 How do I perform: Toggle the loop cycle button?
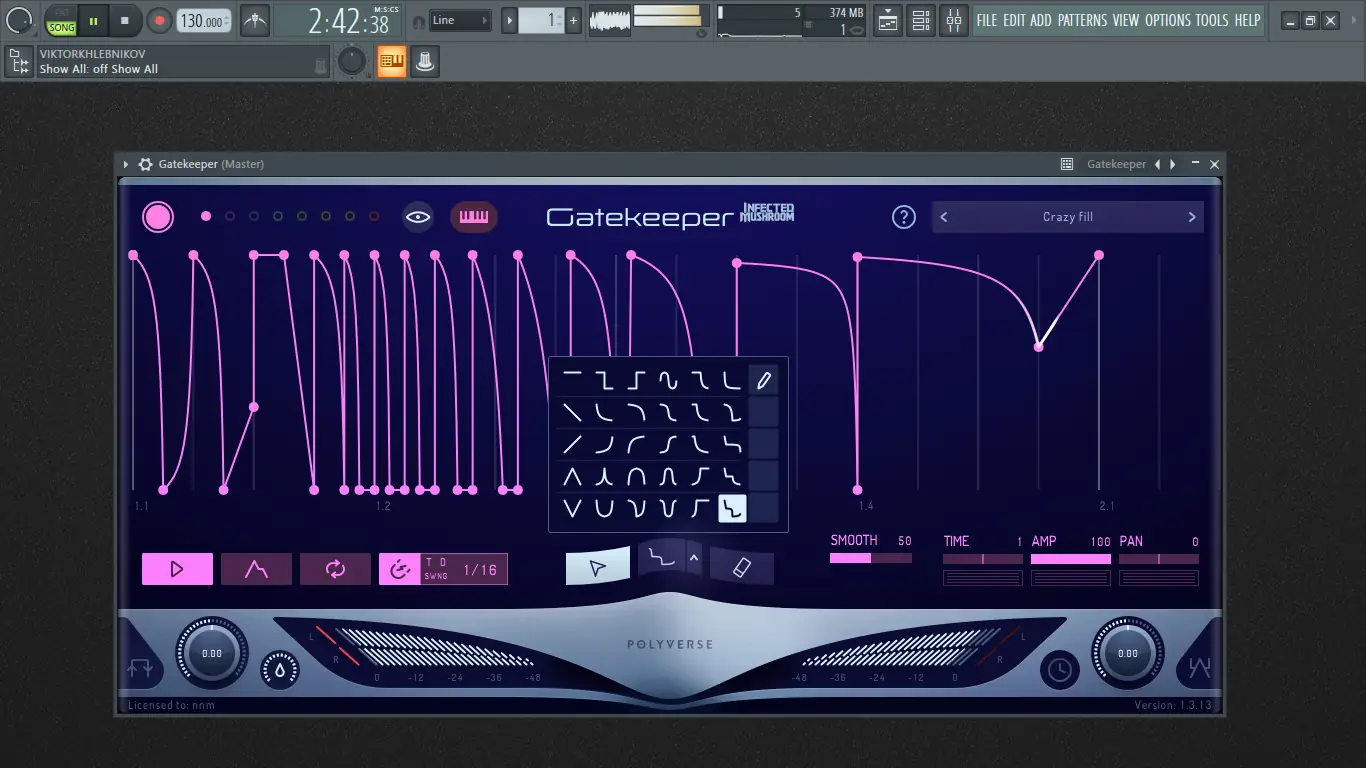coord(335,569)
